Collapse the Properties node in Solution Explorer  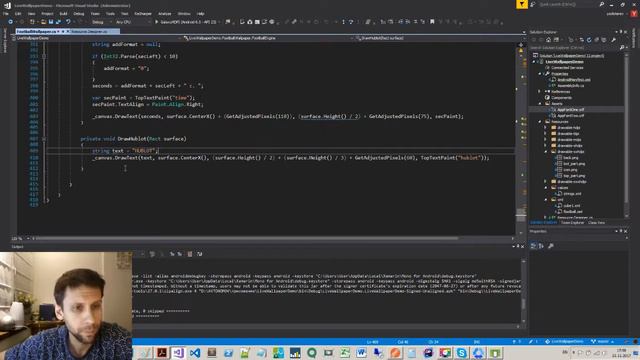coord(540,74)
